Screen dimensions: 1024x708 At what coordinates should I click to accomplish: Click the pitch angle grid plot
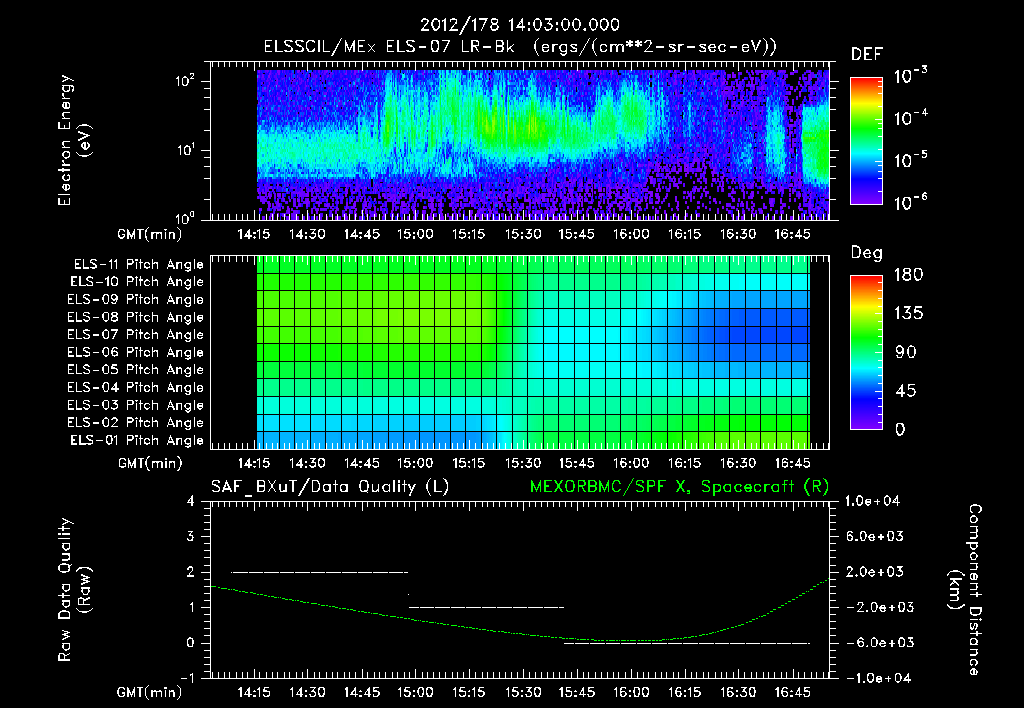[520, 352]
